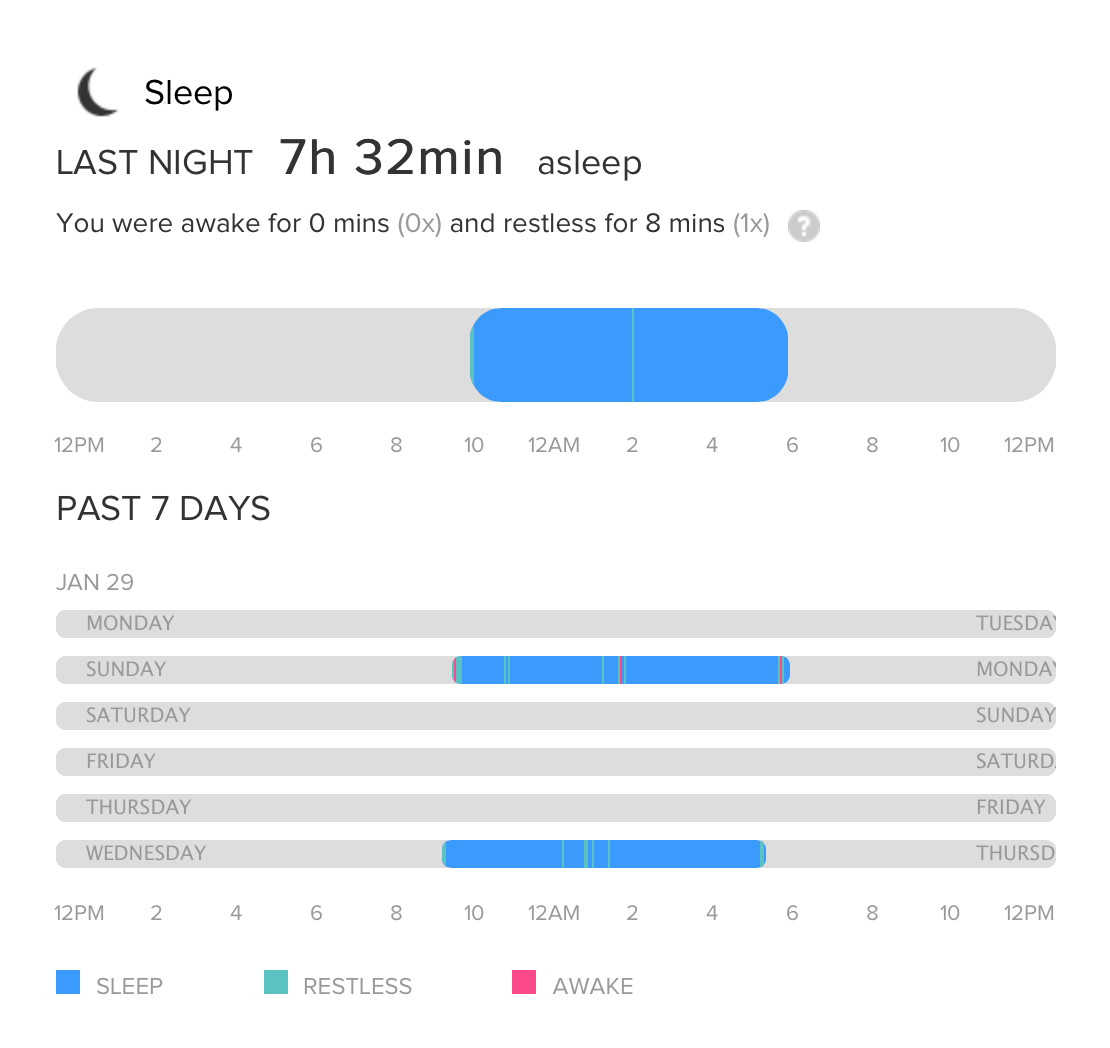Click the LAST NIGHT label
The height and width of the screenshot is (1048, 1110).
pos(154,163)
